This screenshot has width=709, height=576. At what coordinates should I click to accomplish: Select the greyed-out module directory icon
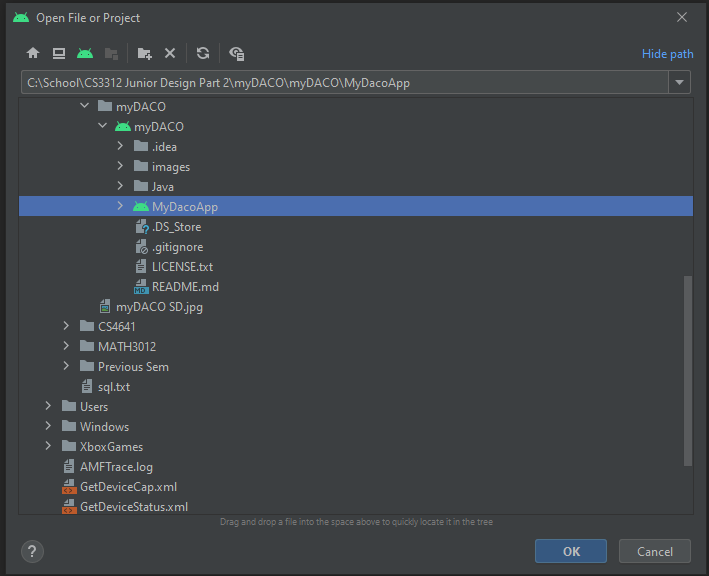[x=111, y=53]
